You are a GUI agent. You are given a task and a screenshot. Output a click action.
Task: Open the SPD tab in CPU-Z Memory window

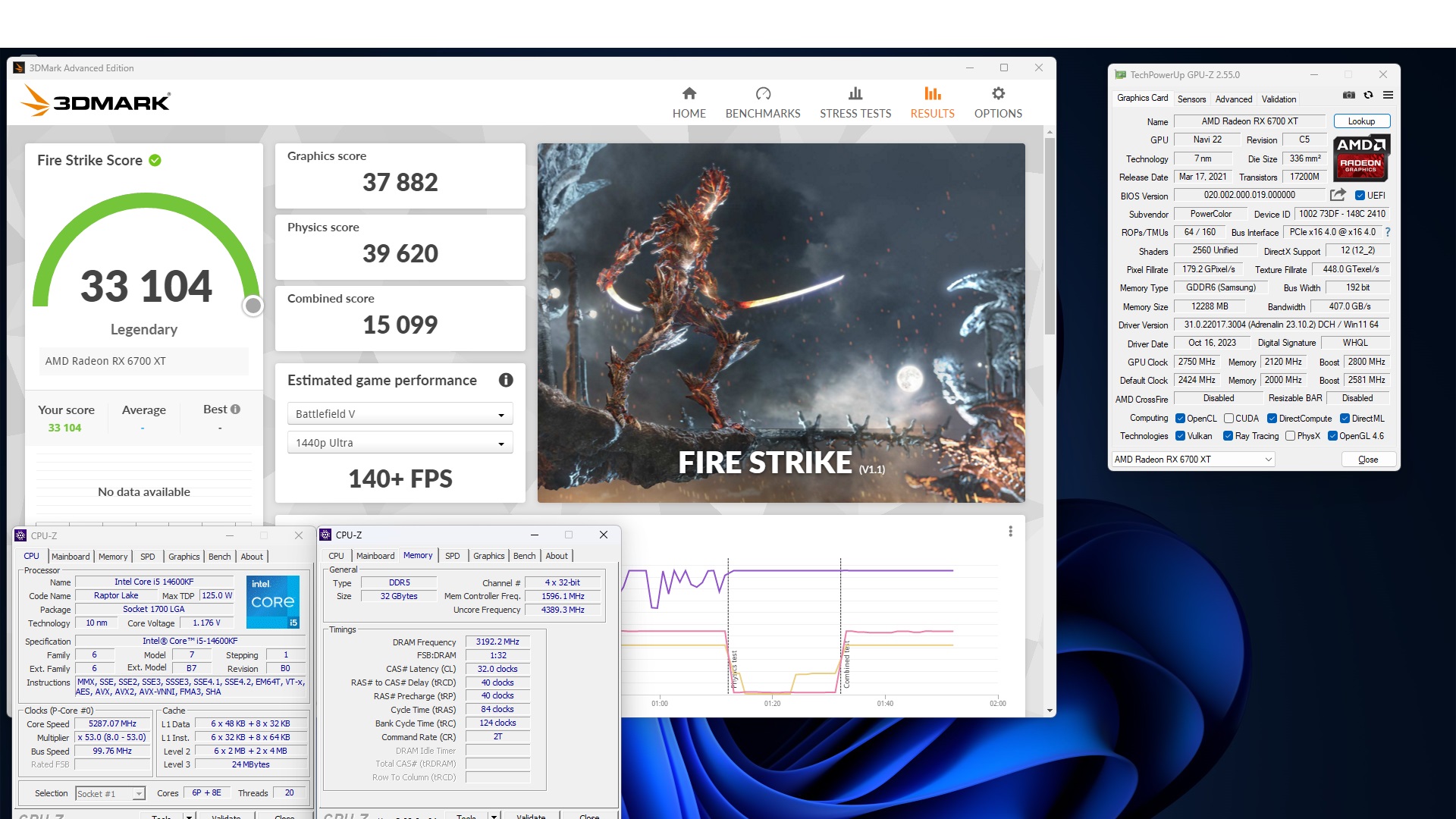coord(453,556)
